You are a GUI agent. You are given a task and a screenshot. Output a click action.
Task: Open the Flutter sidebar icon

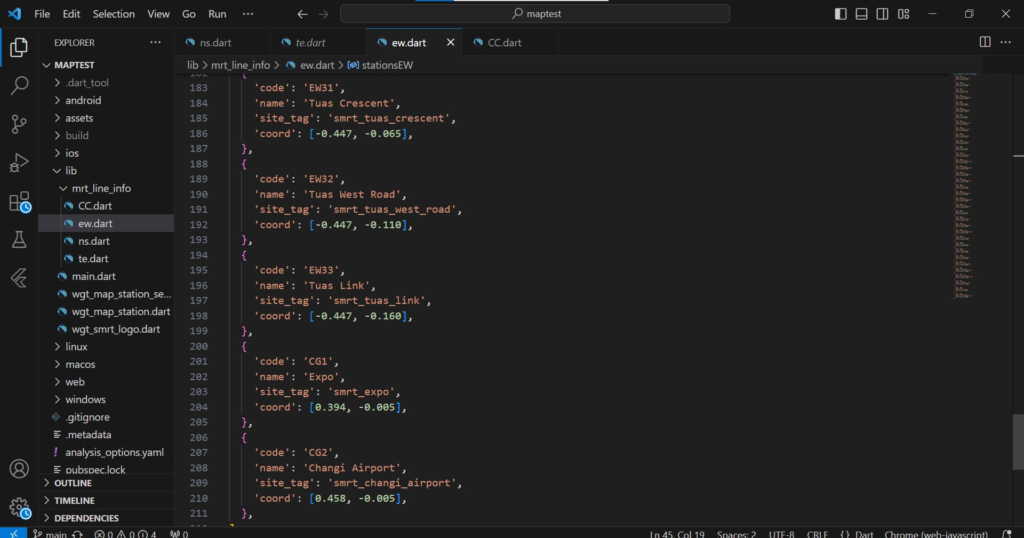(x=19, y=278)
